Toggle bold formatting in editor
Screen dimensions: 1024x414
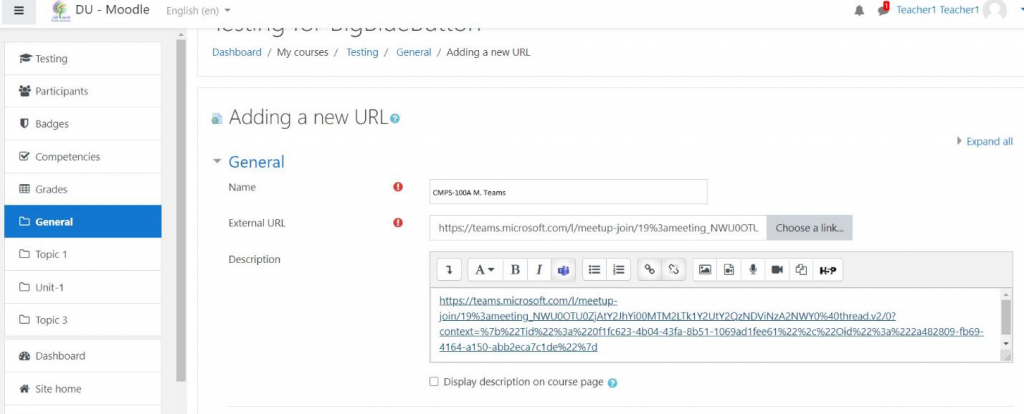[x=515, y=270]
